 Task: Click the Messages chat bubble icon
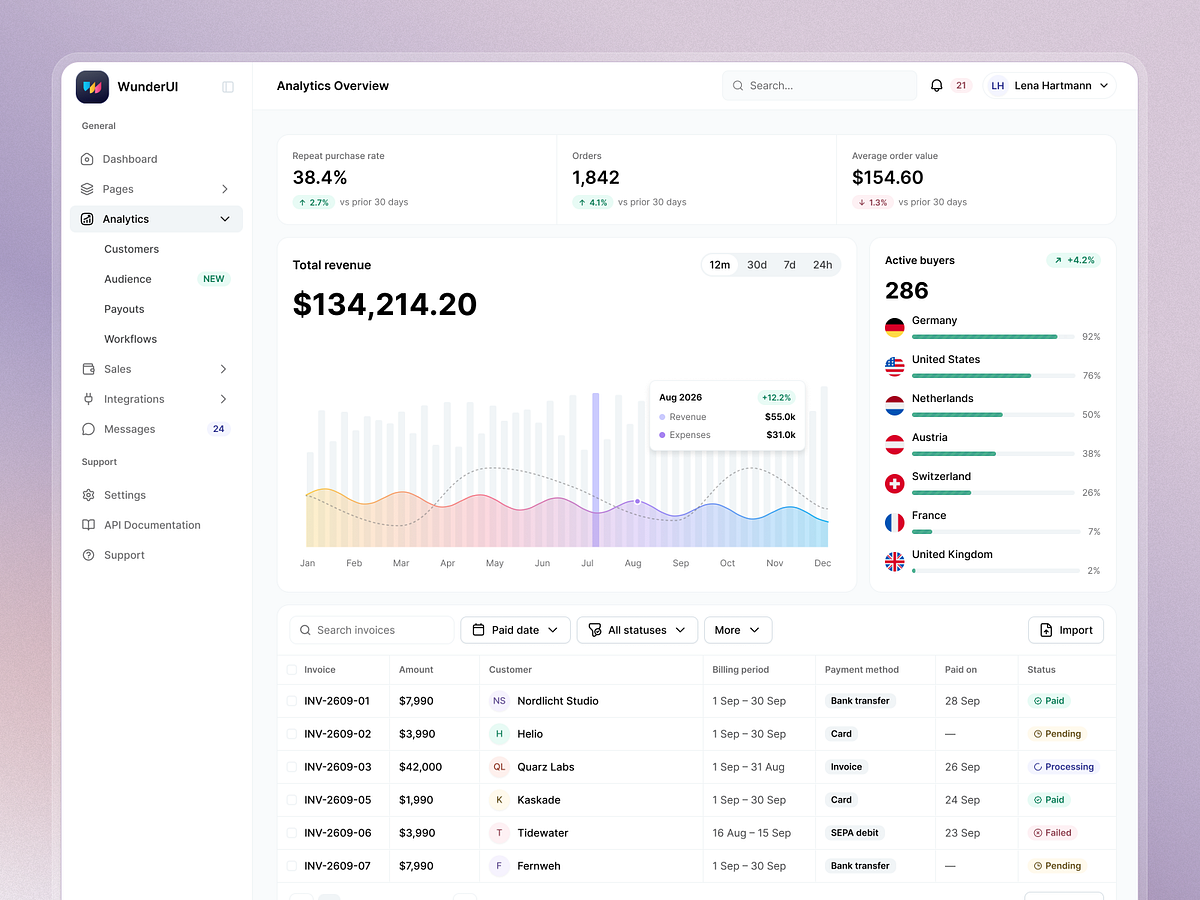click(x=88, y=429)
